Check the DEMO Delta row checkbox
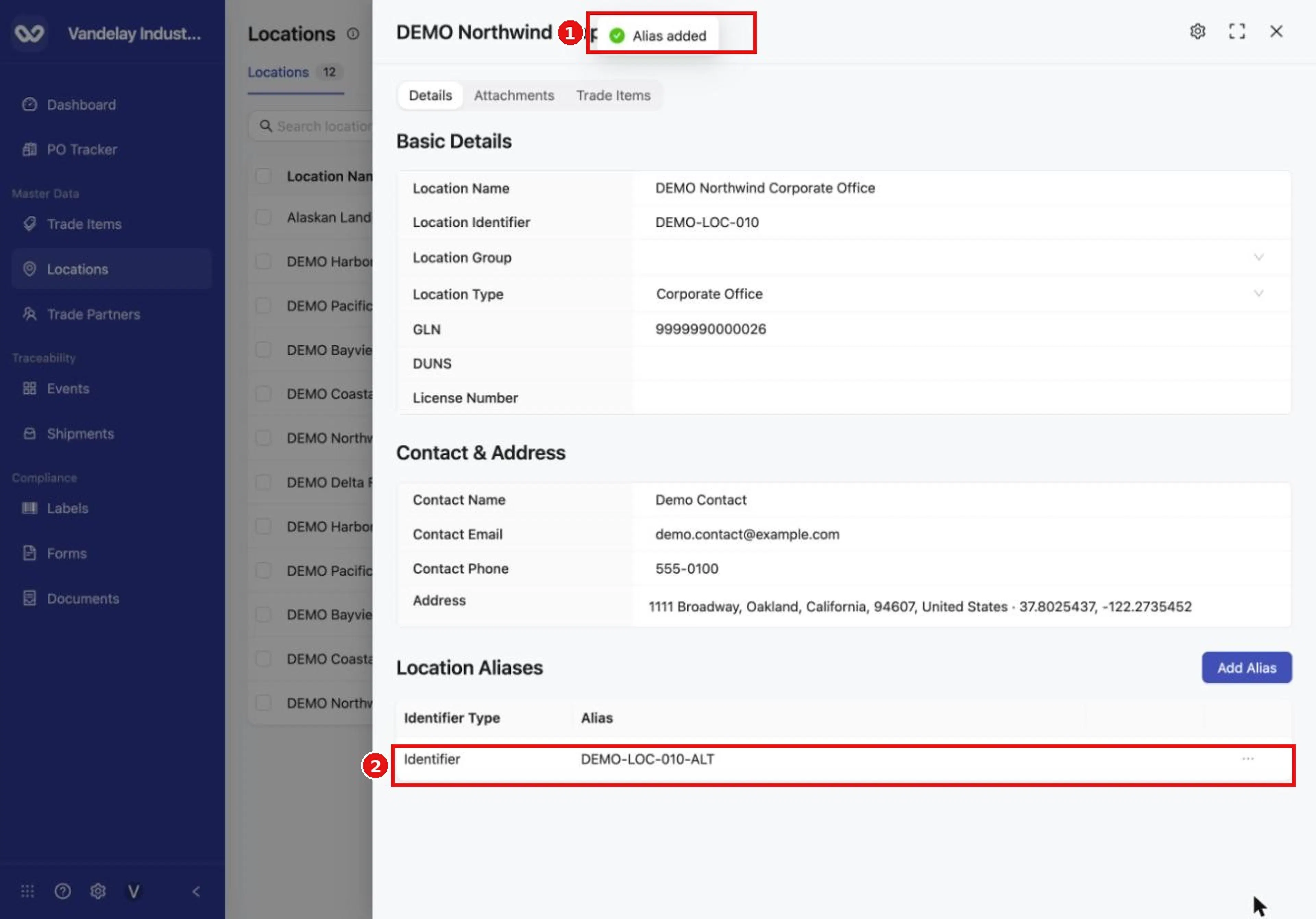Screen dimensions: 1316x919 pos(263,482)
